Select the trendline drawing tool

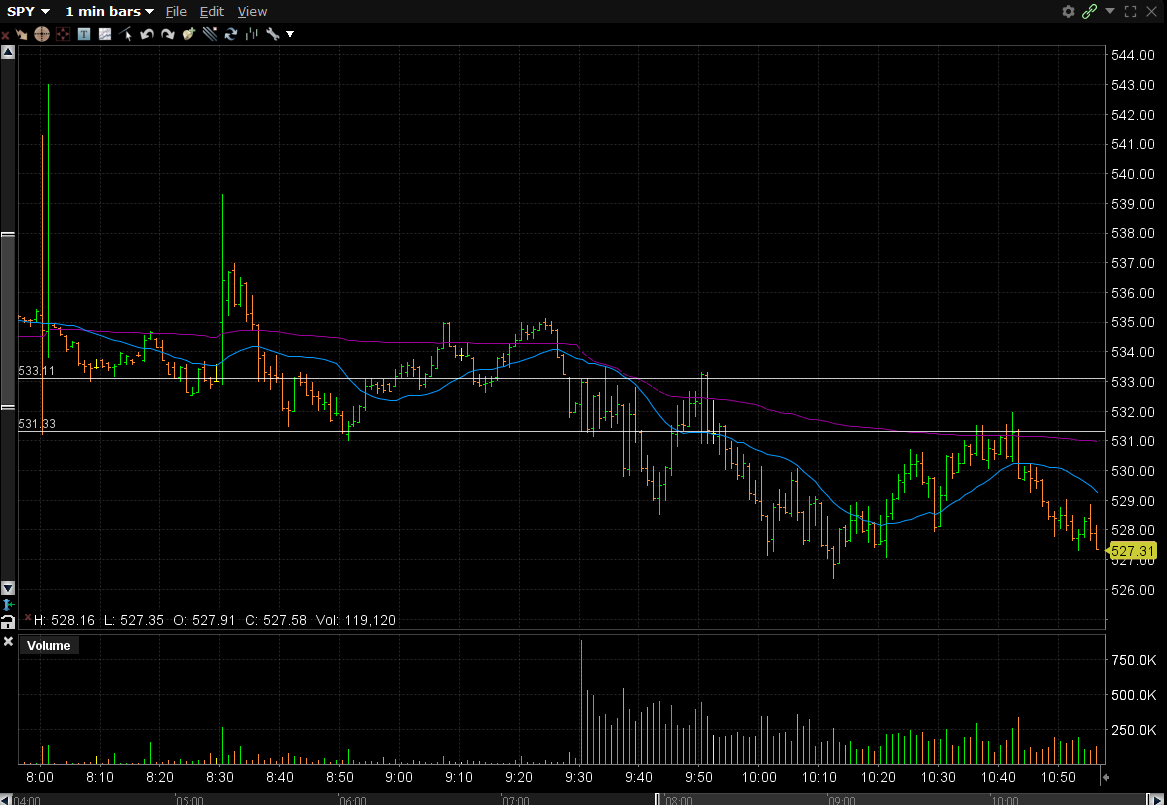point(126,34)
